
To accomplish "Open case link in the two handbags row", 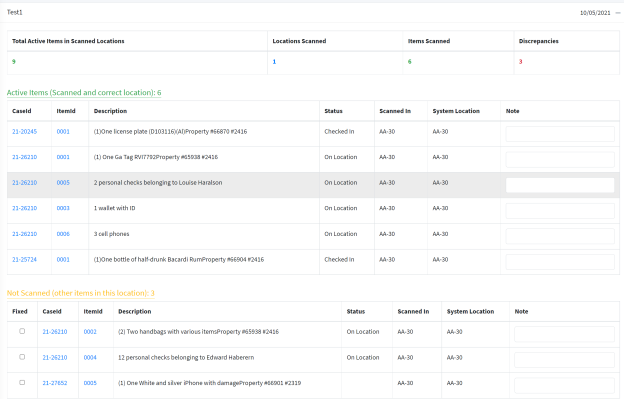I will (55, 332).
